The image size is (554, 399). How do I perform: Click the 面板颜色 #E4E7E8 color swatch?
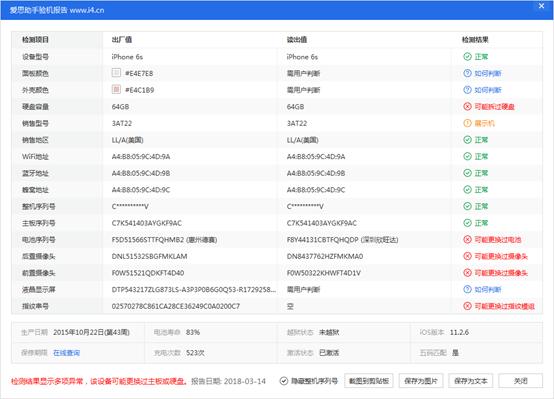(x=116, y=73)
